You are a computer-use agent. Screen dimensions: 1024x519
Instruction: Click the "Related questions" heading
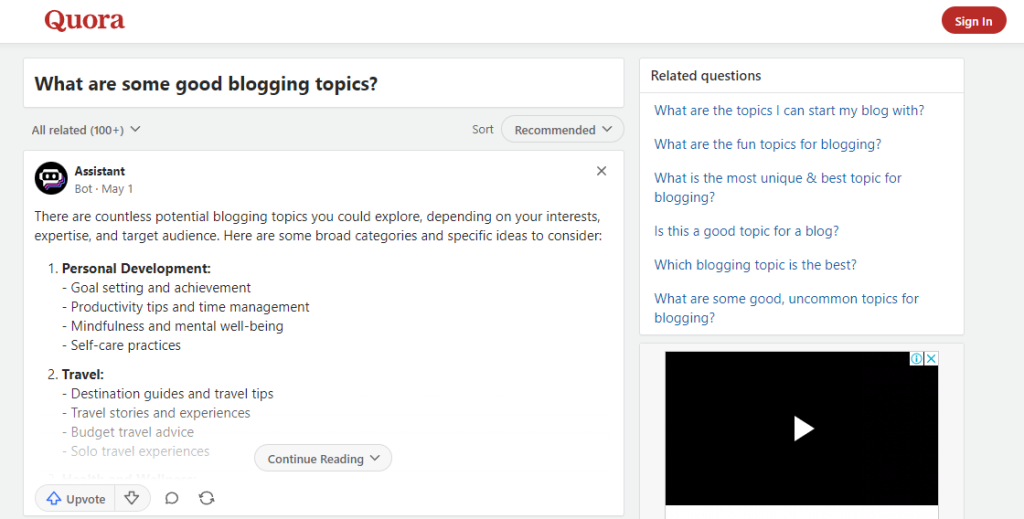pos(705,76)
